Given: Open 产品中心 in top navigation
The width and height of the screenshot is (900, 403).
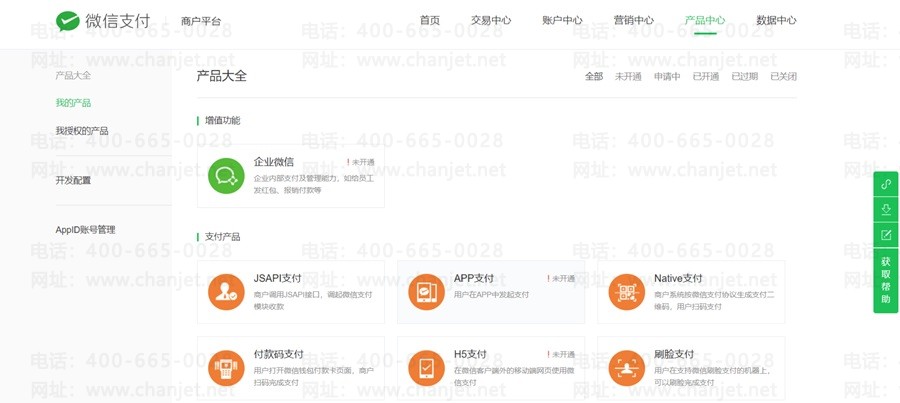Looking at the screenshot, I should (x=705, y=20).
